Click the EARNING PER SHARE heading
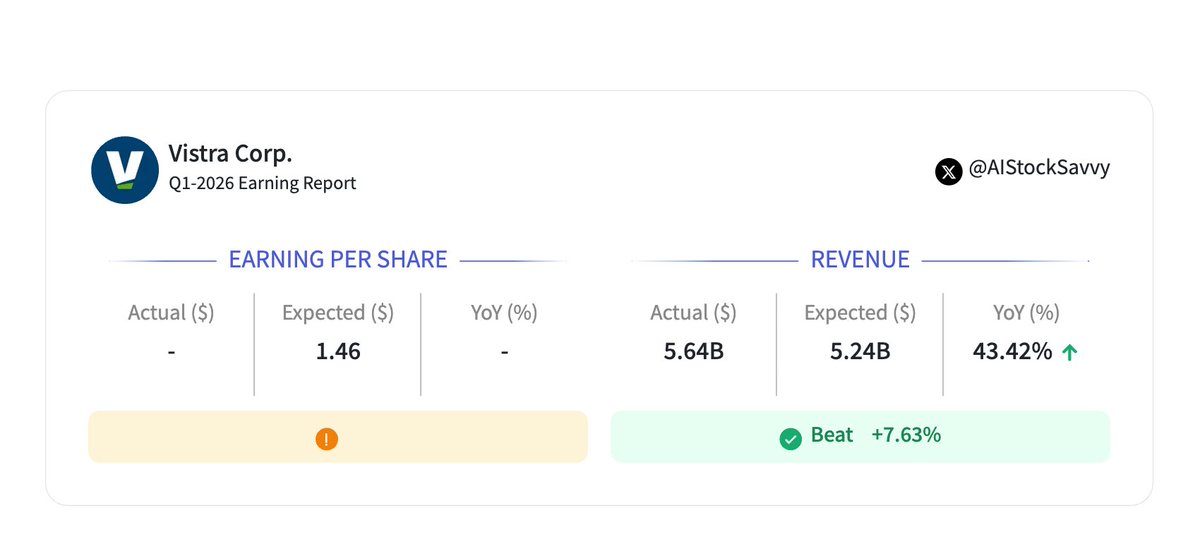 [x=338, y=260]
